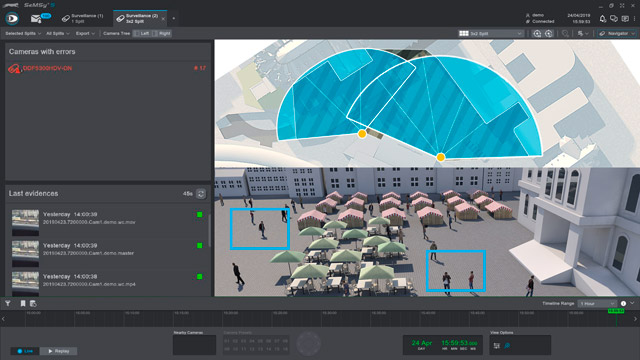Screen dimensions: 640x360
Task: Open the 3x2 Split layout dropdown
Action: [490, 33]
